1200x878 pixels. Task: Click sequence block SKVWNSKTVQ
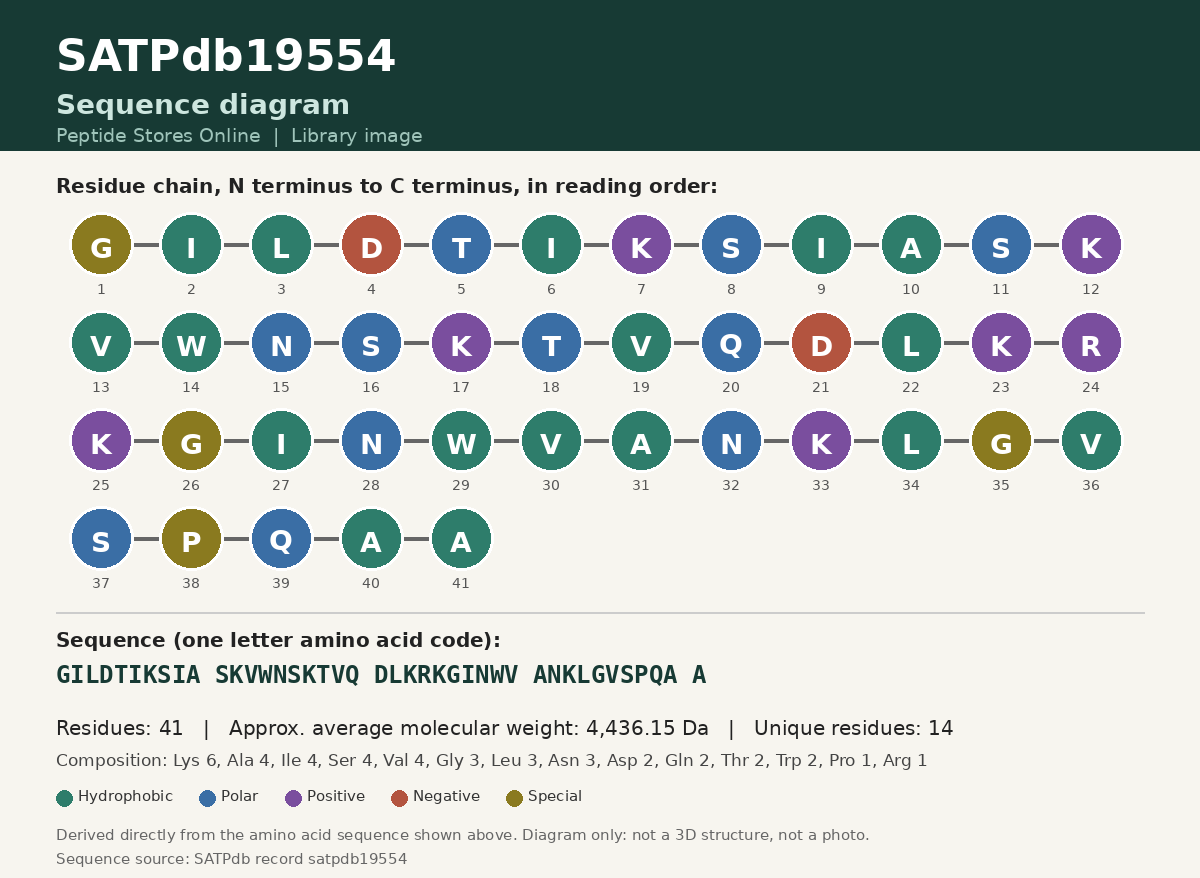[x=287, y=675]
